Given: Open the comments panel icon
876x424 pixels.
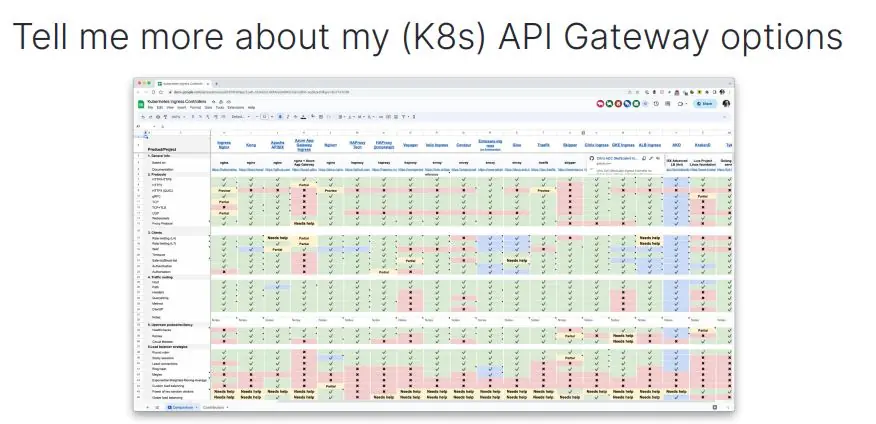Looking at the screenshot, I should [668, 103].
